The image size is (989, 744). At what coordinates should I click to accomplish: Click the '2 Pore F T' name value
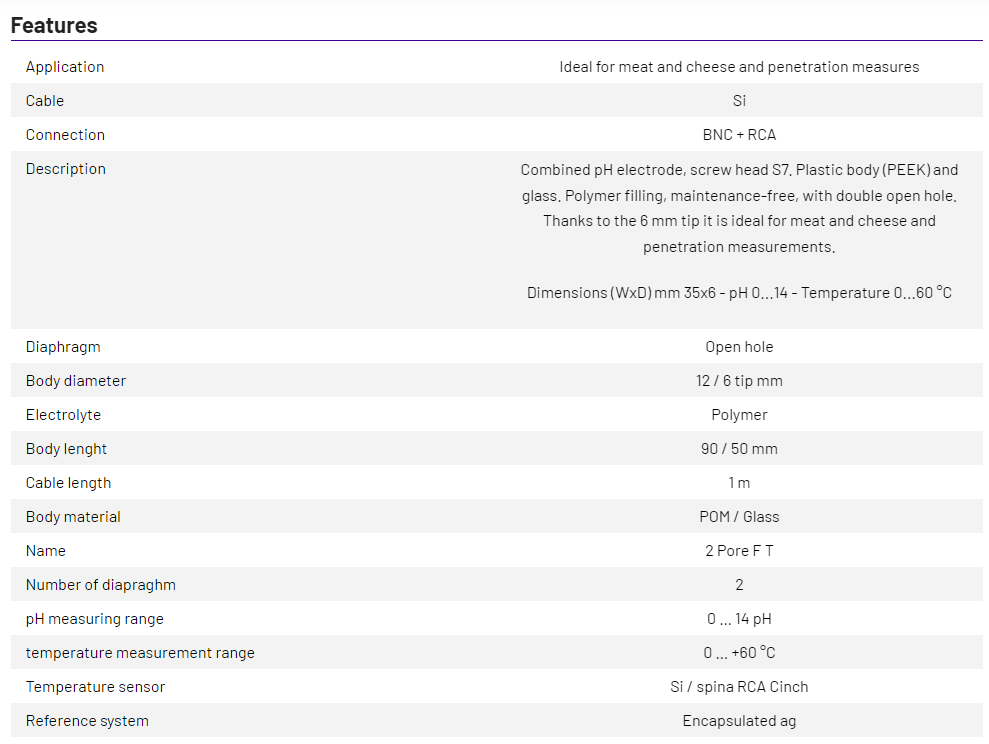tap(739, 551)
